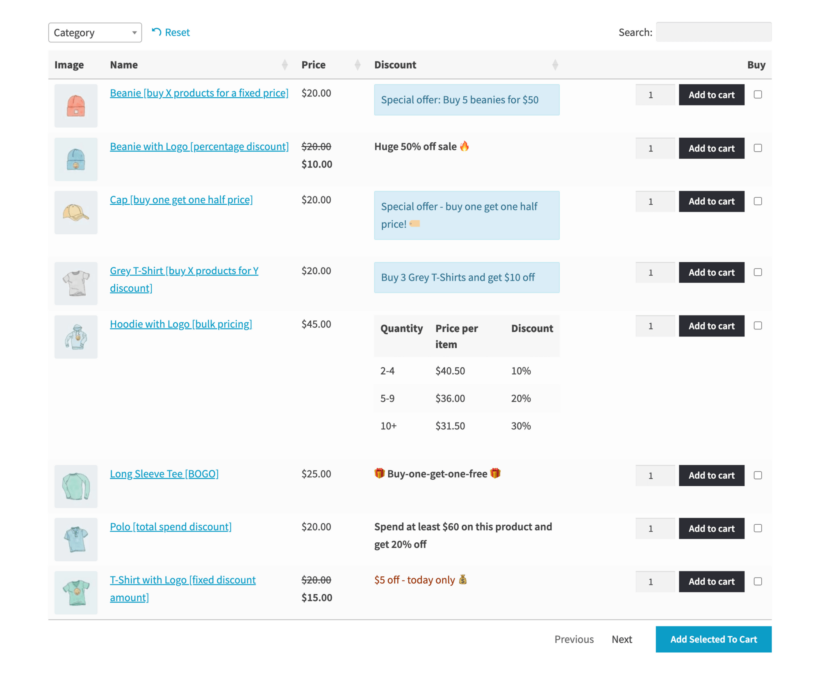Select the Buy checkbox for the Polo
The width and height of the screenshot is (820, 681).
(x=757, y=528)
